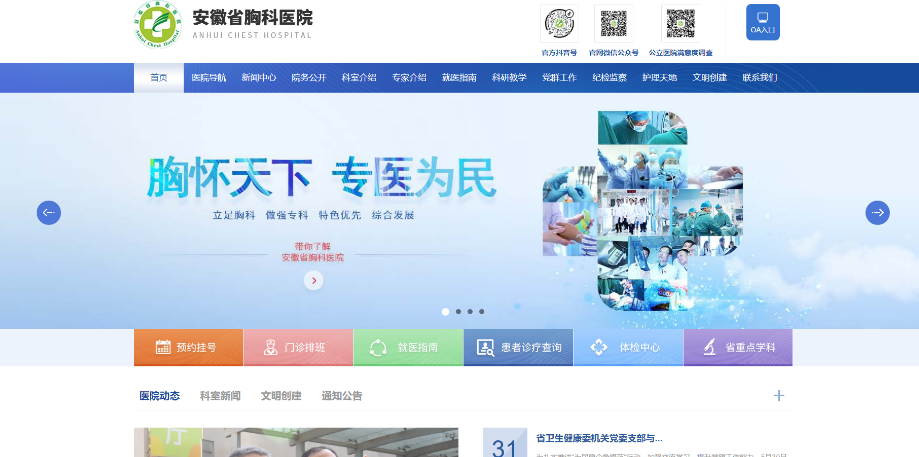
Task: Open the 首页 nav item
Action: click(159, 77)
